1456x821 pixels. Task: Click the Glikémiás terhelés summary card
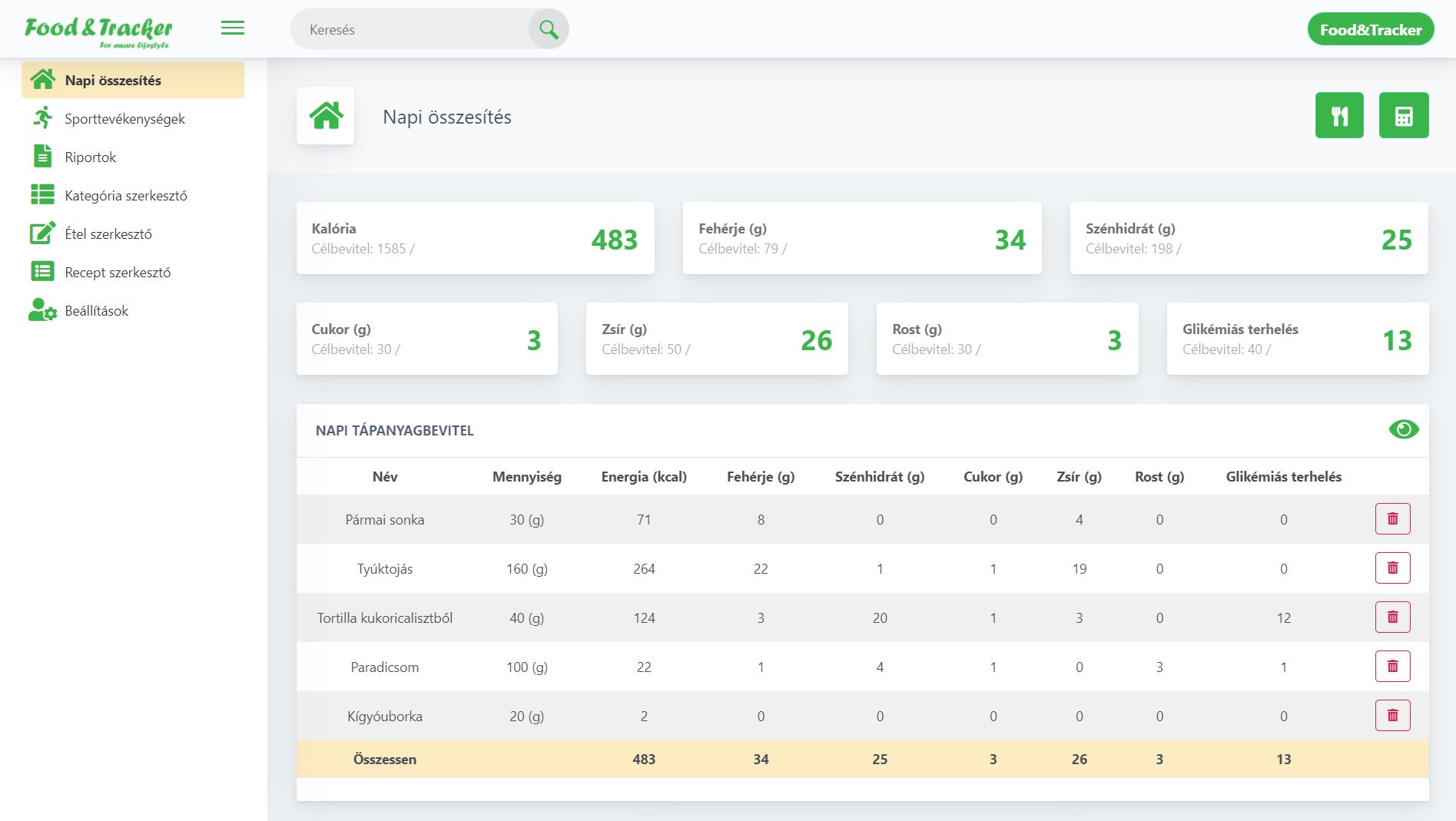[x=1298, y=339]
